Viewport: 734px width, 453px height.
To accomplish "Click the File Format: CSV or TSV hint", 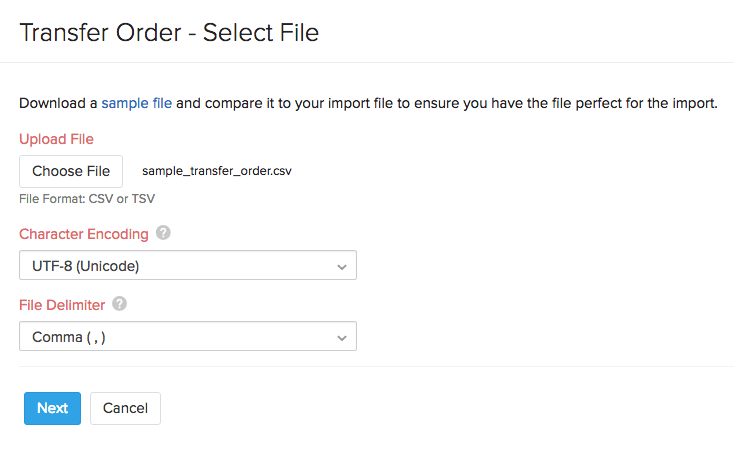I will tap(87, 198).
